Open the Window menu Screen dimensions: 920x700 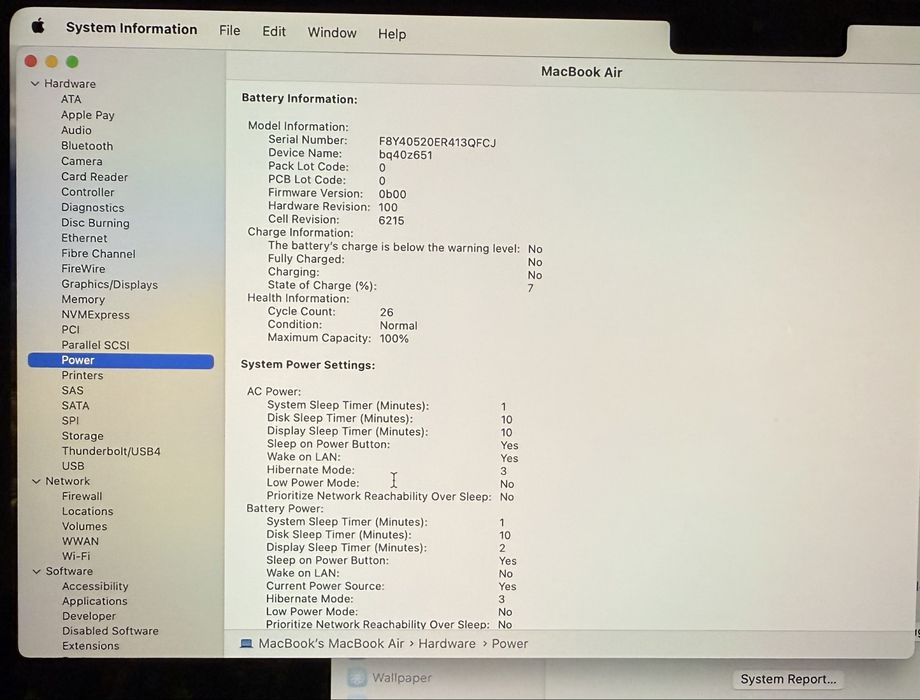click(332, 33)
